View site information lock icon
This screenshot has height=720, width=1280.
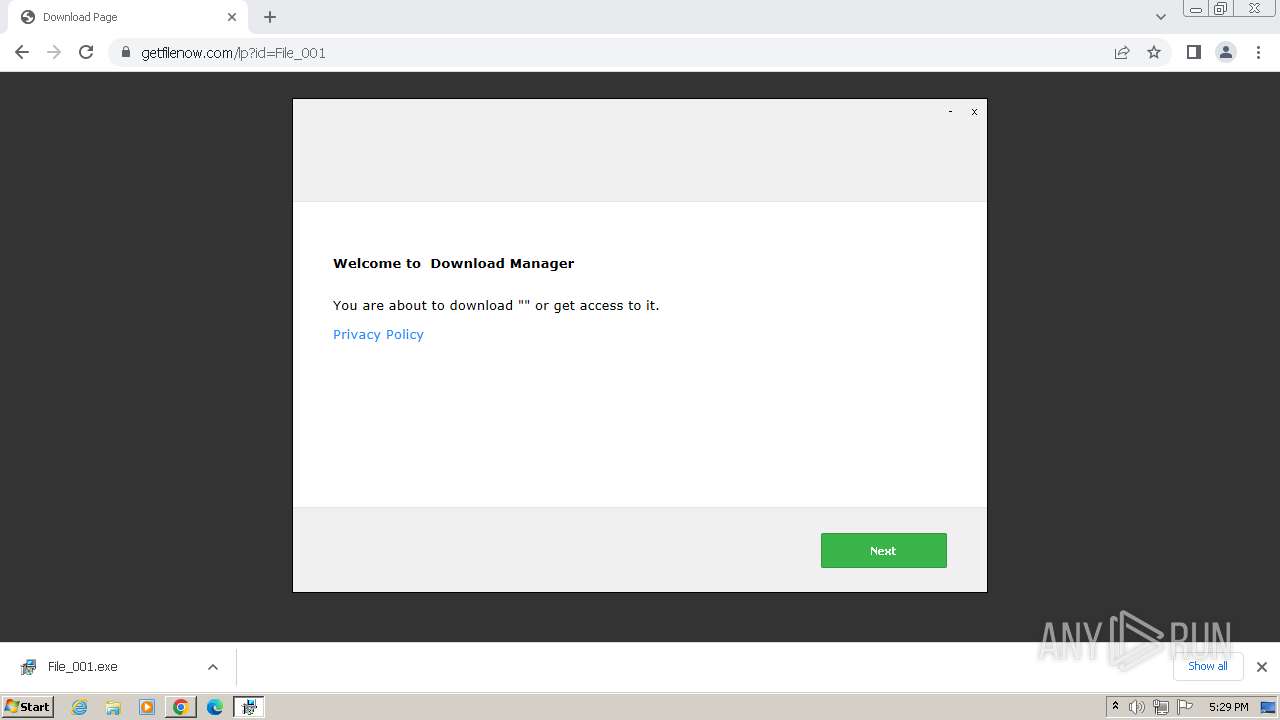pyautogui.click(x=125, y=53)
